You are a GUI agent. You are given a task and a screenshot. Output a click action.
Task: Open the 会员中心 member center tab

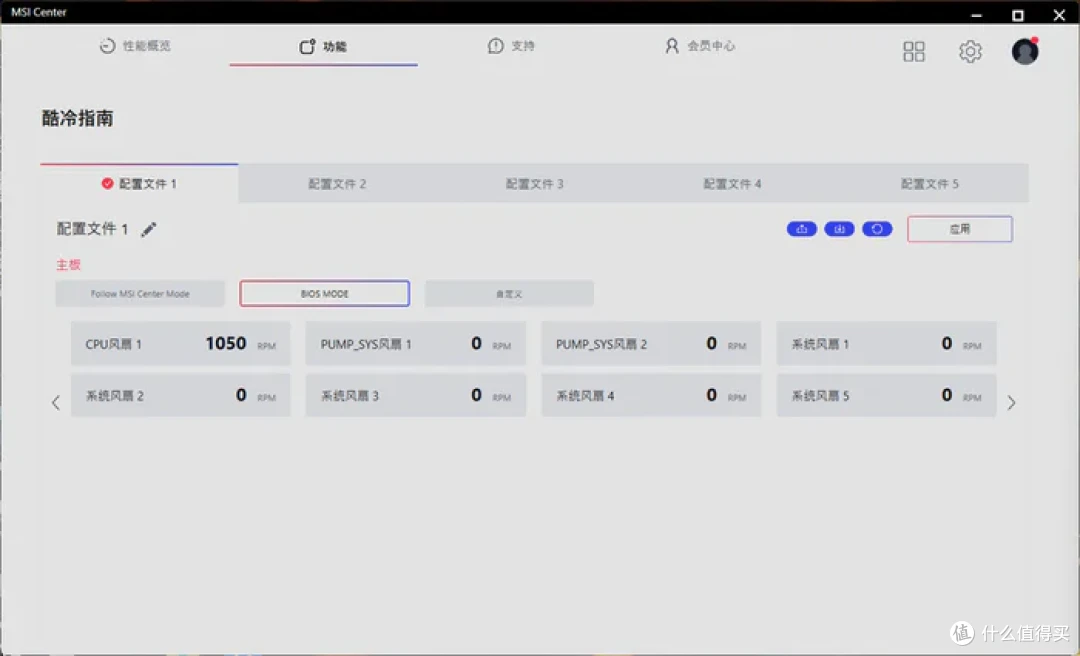pos(700,46)
